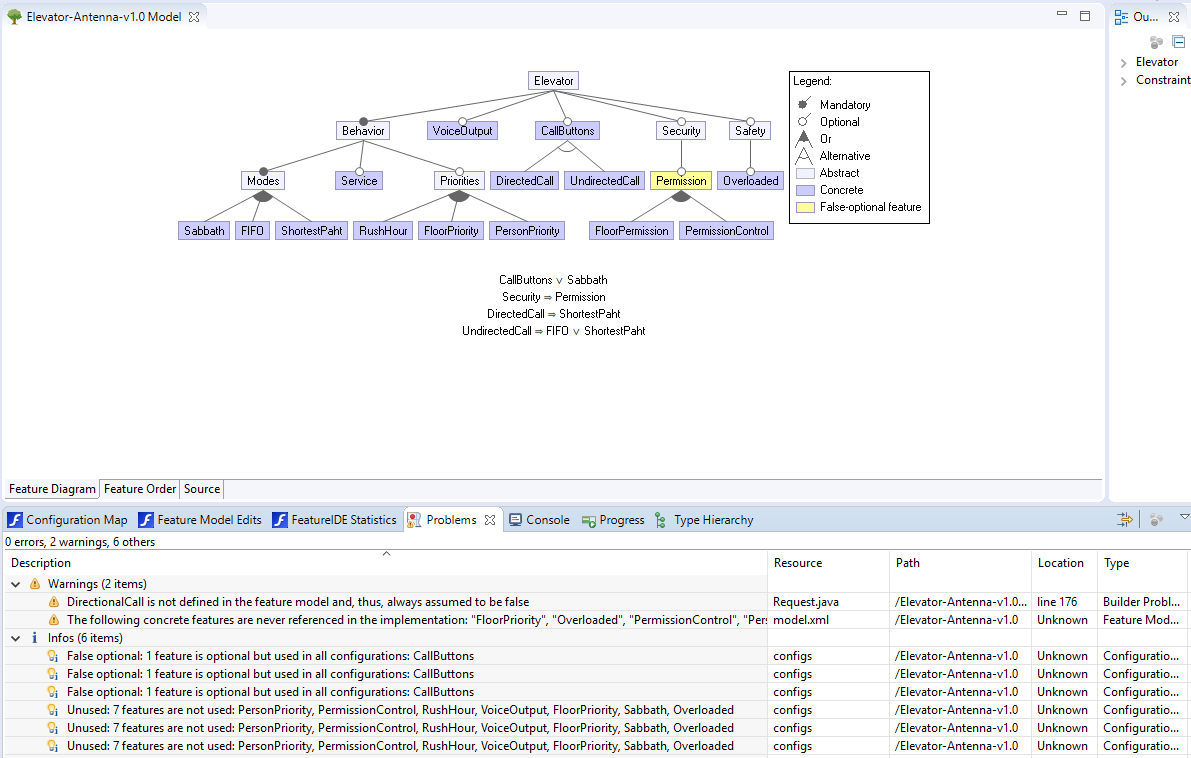Collapse the Warnings group in Problems view
Viewport: 1191px width, 758px height.
point(15,583)
